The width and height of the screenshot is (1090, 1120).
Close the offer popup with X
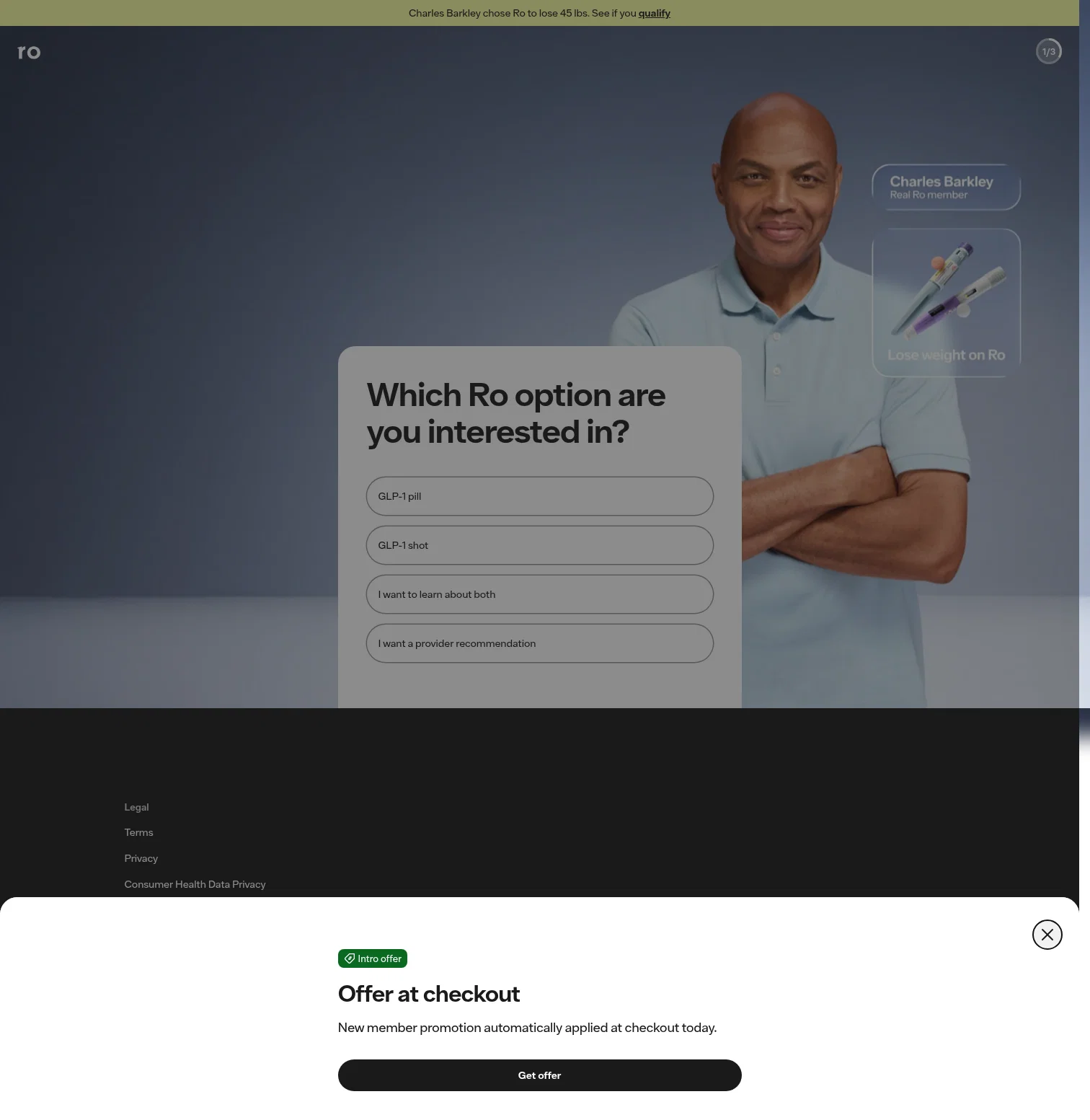click(1047, 935)
